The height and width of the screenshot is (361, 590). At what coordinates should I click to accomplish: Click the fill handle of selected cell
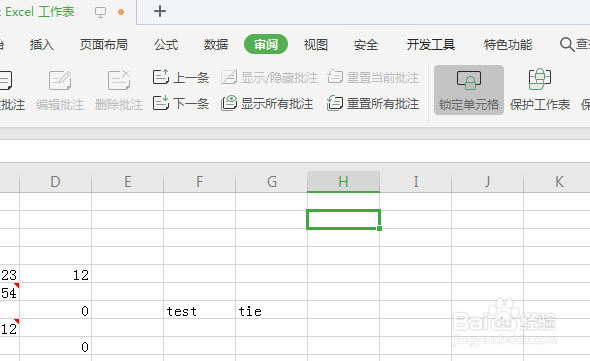coord(379,228)
